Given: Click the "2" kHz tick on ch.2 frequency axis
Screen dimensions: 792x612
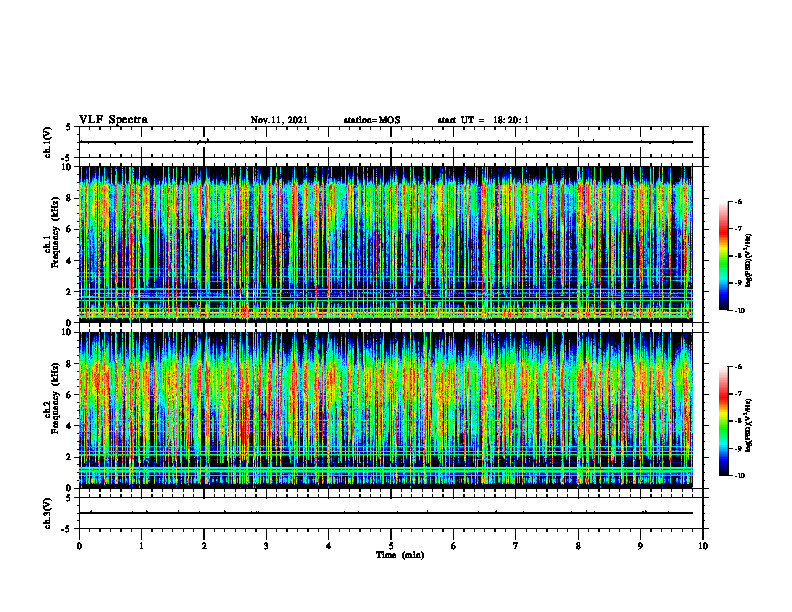Looking at the screenshot, I should 70,457.
